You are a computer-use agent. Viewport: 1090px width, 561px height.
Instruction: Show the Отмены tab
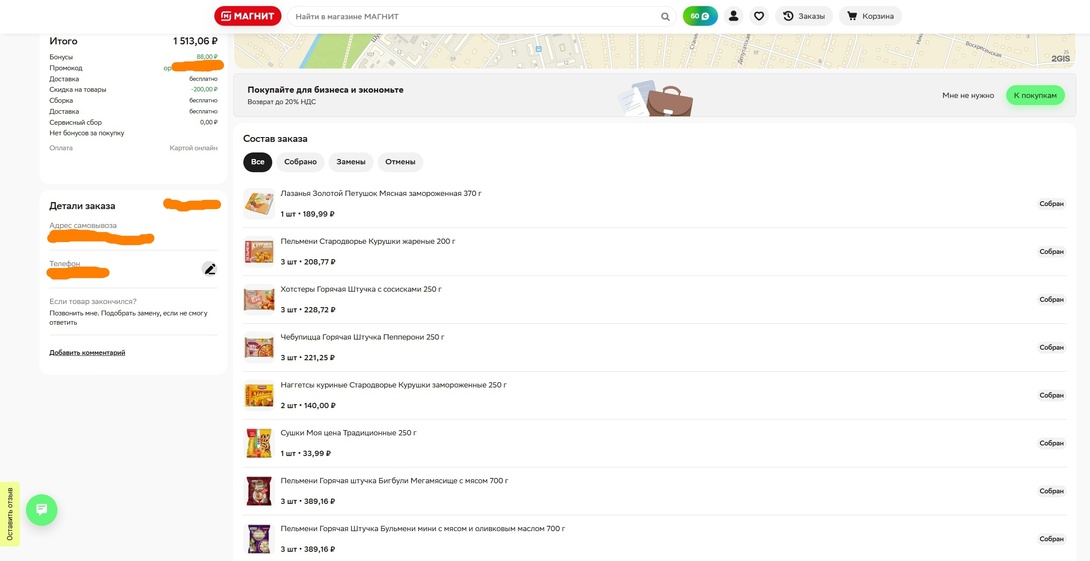pyautogui.click(x=400, y=162)
